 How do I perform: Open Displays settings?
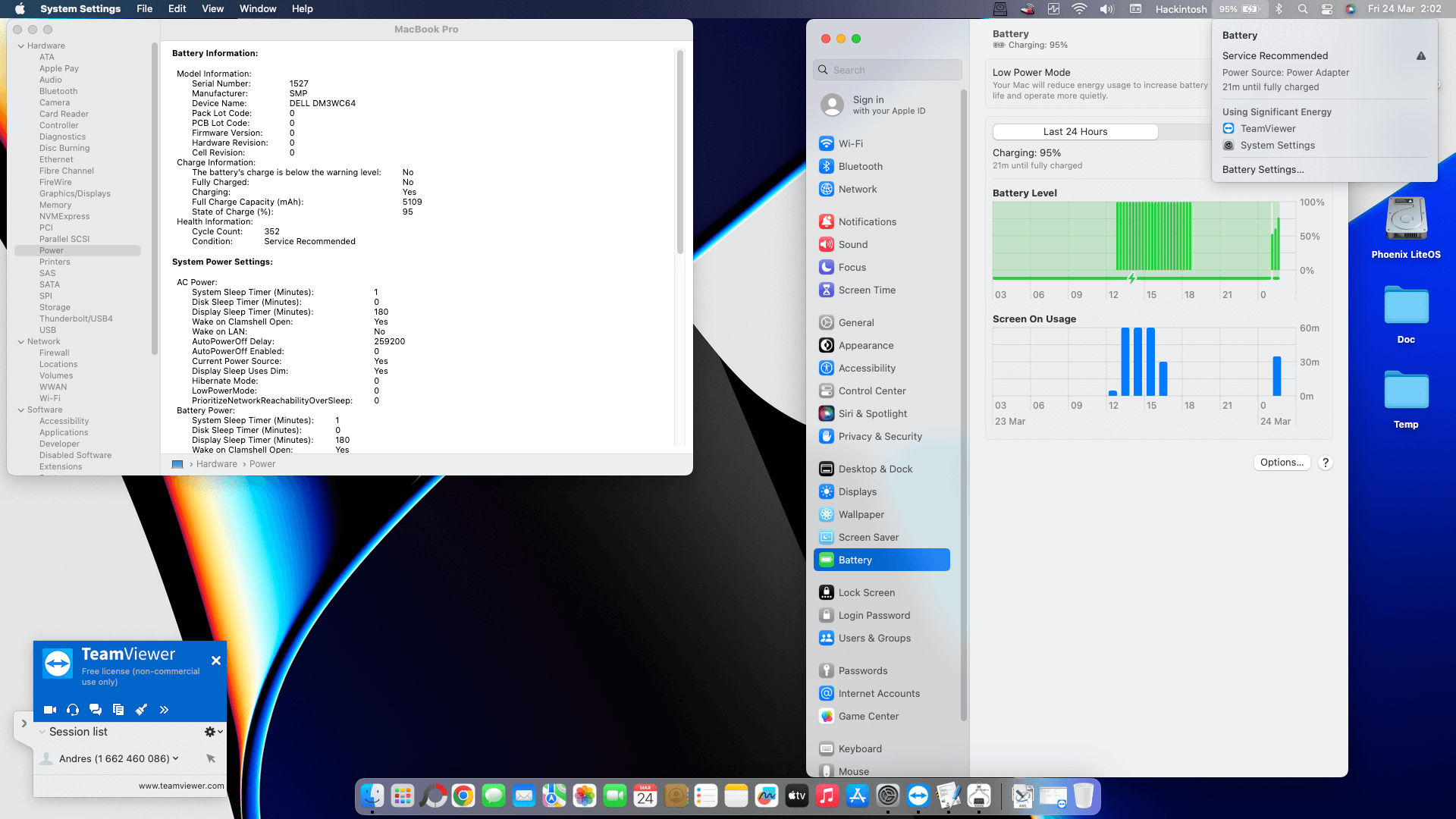(881, 491)
